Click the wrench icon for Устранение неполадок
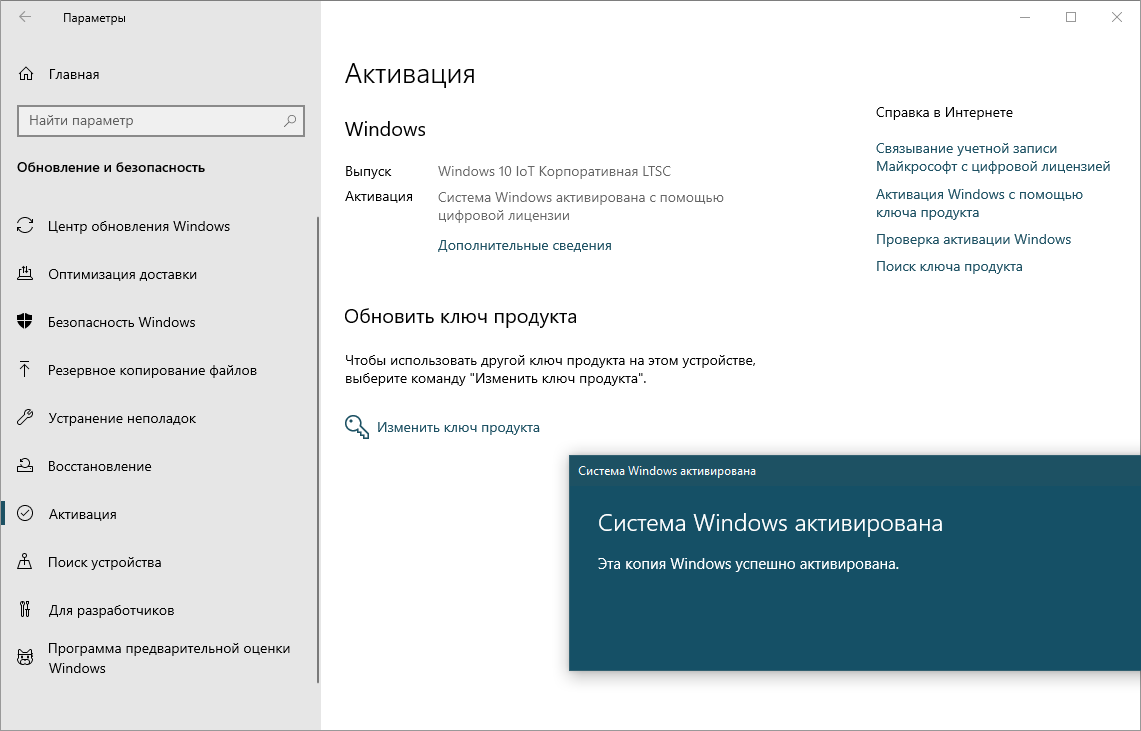This screenshot has width=1141, height=731. [25, 418]
